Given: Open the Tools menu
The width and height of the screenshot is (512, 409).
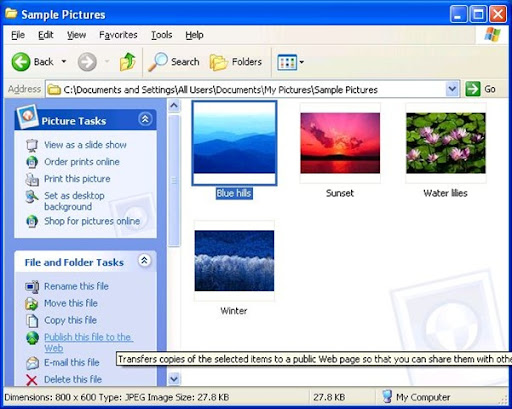Looking at the screenshot, I should 162,35.
